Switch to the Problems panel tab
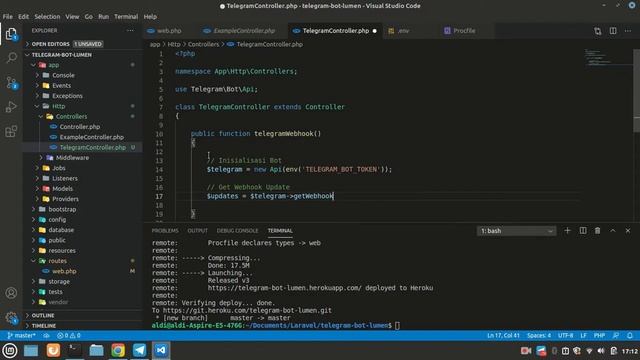This screenshot has height=360, width=640. [x=165, y=231]
